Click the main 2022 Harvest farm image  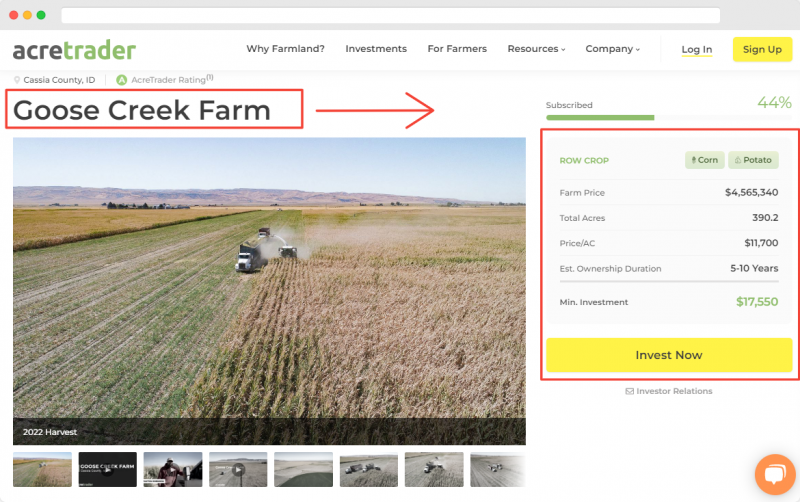pos(269,291)
